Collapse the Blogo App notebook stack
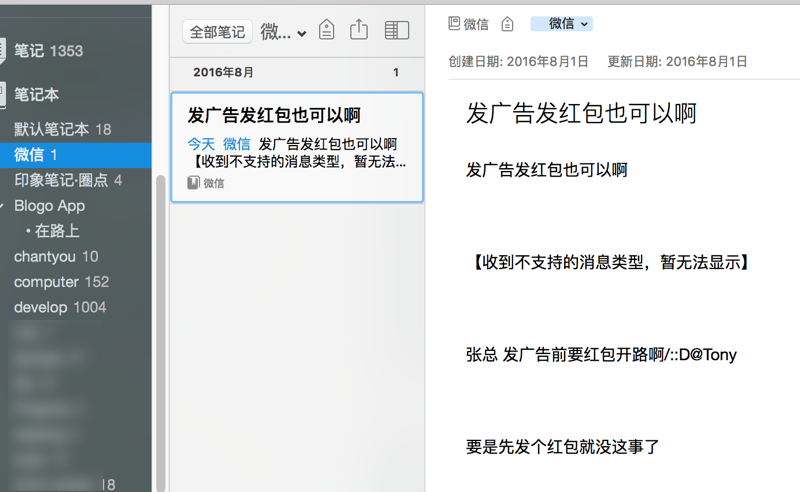The height and width of the screenshot is (492, 800). 3,206
